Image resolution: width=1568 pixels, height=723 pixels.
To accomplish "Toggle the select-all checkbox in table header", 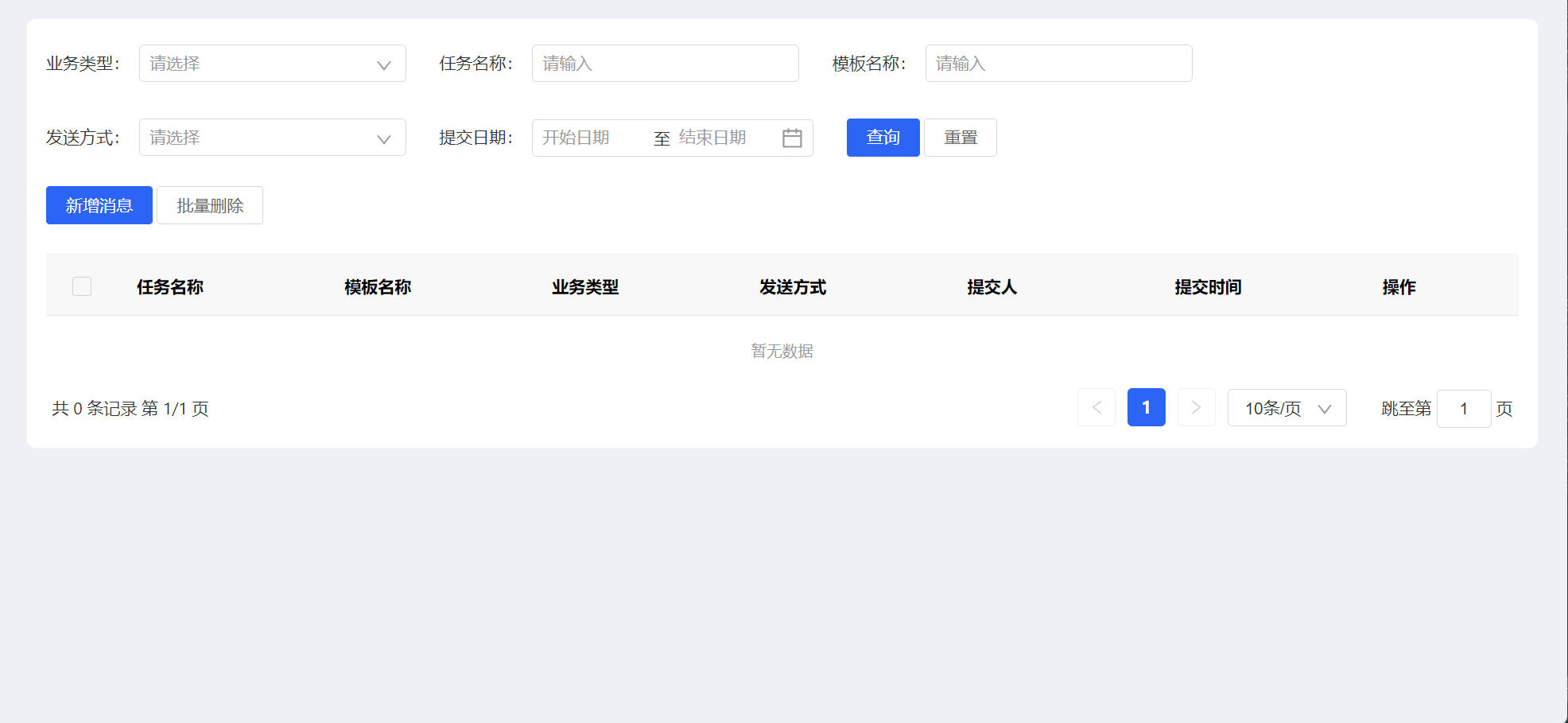I will [x=82, y=286].
